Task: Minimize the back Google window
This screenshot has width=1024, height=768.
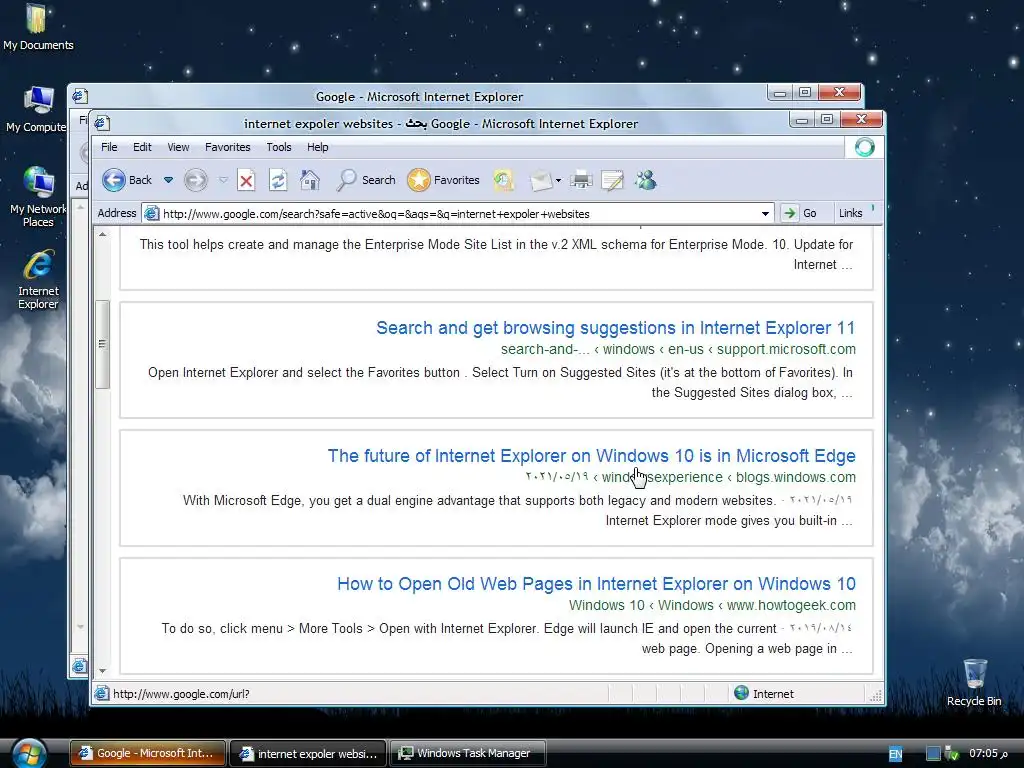Action: (x=780, y=93)
